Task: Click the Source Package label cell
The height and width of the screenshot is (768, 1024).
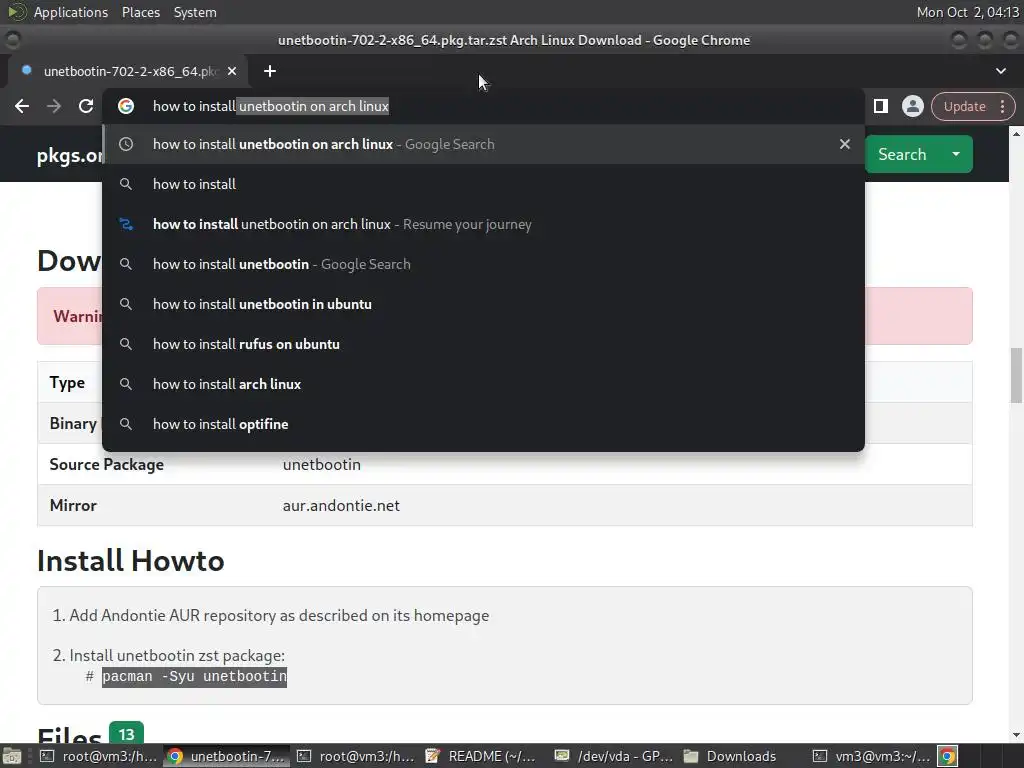Action: 106,464
